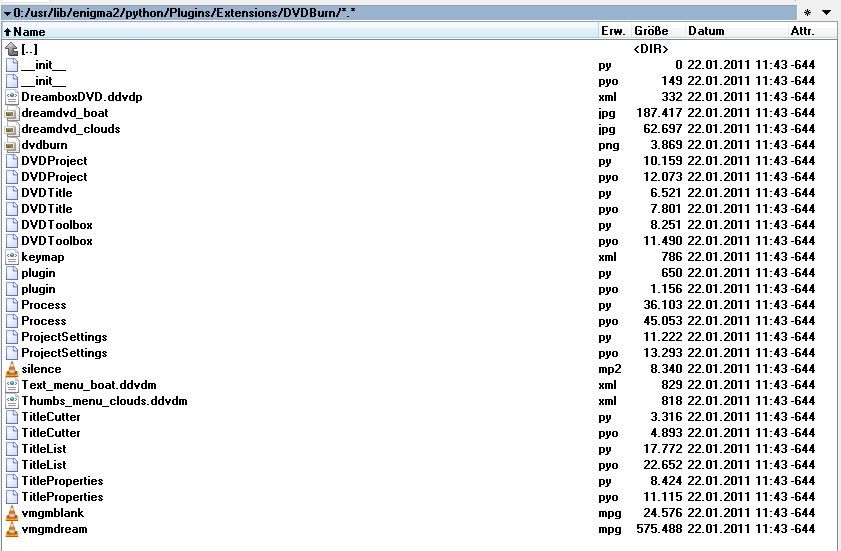Click the <DIR> label in the Größe column
The image size is (841, 551).
point(651,49)
